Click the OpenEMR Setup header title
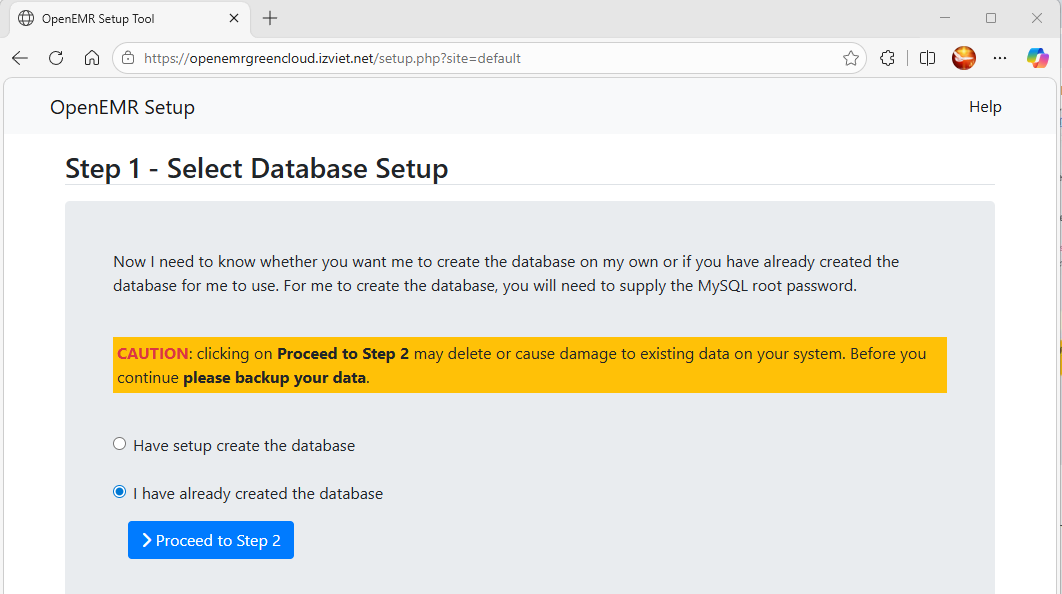 [x=123, y=107]
